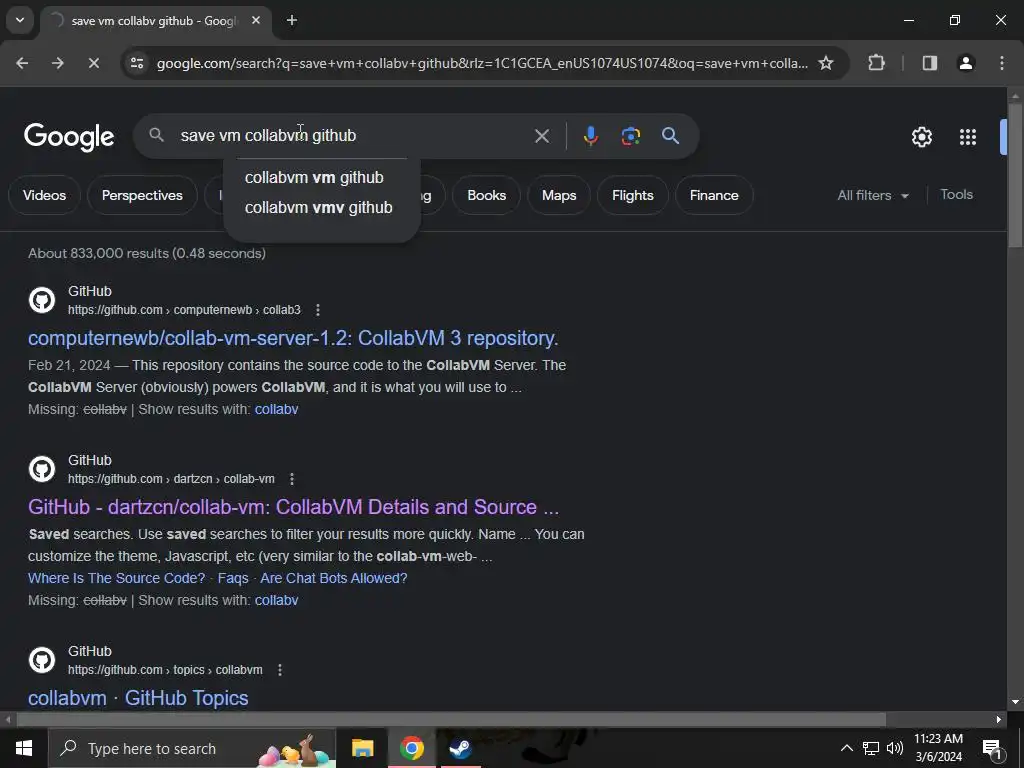Switch to the Maps filter
Image resolution: width=1024 pixels, height=768 pixels.
coord(559,195)
